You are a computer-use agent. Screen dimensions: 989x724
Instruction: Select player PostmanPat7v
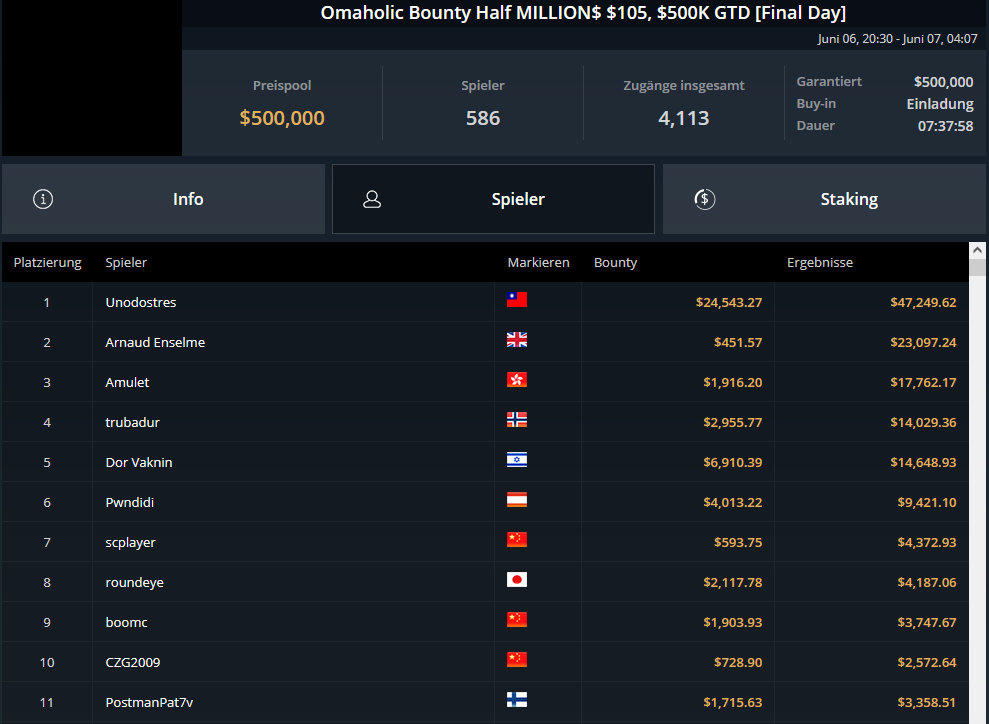(149, 703)
